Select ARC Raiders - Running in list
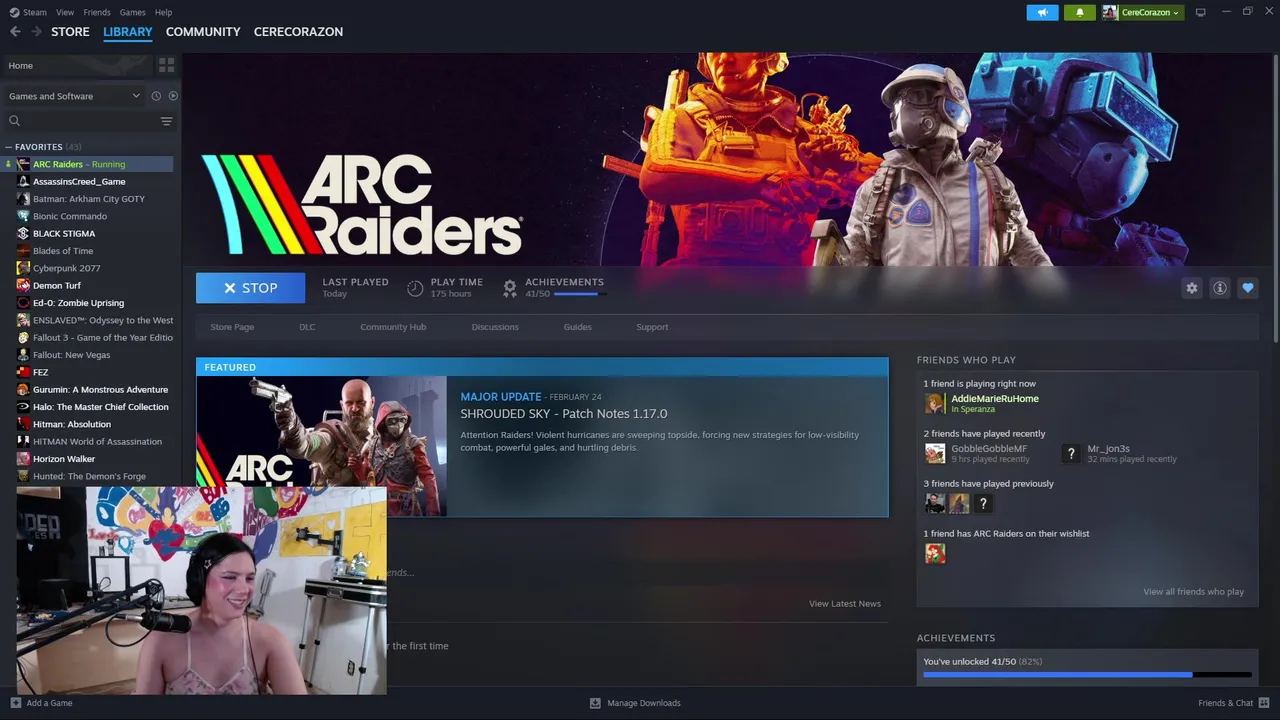The width and height of the screenshot is (1280, 720). [89, 164]
